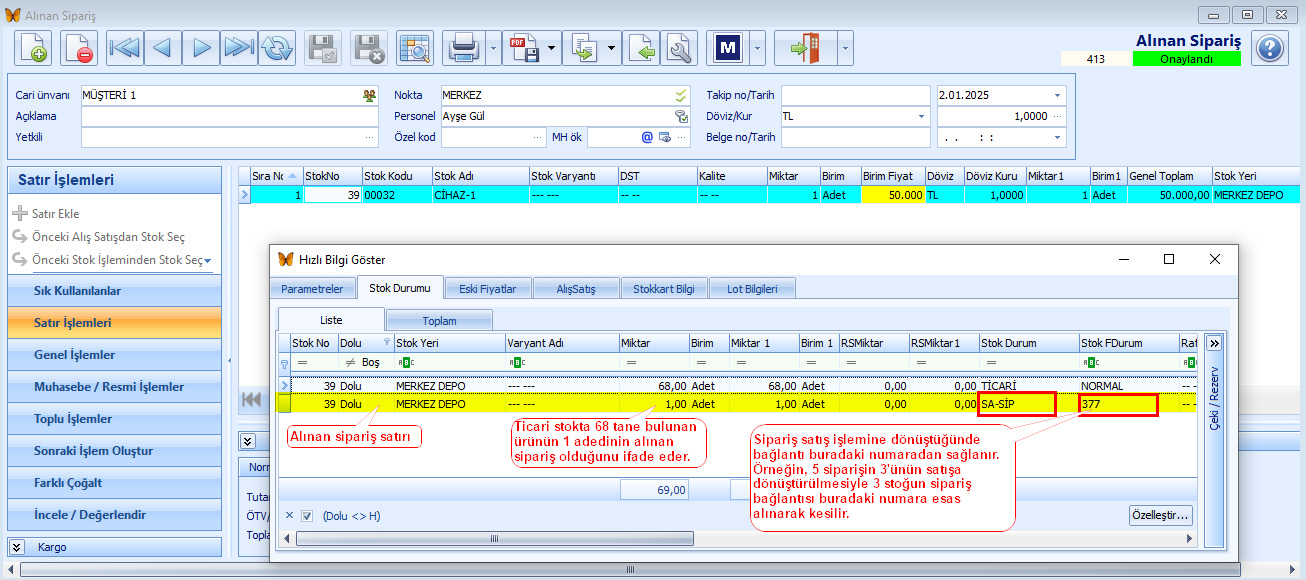Screen dimensions: 1306x580
Task: Toggle the (Dolu <> H) filter checkbox
Action: coord(307,516)
